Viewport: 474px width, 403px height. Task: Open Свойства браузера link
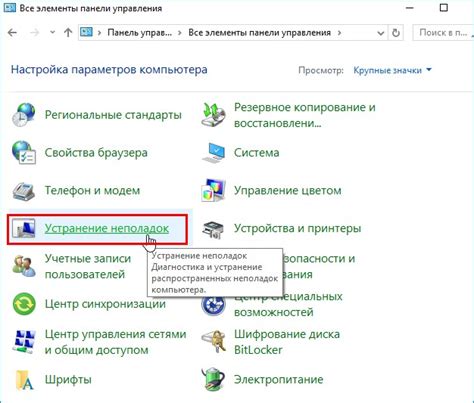pyautogui.click(x=96, y=153)
